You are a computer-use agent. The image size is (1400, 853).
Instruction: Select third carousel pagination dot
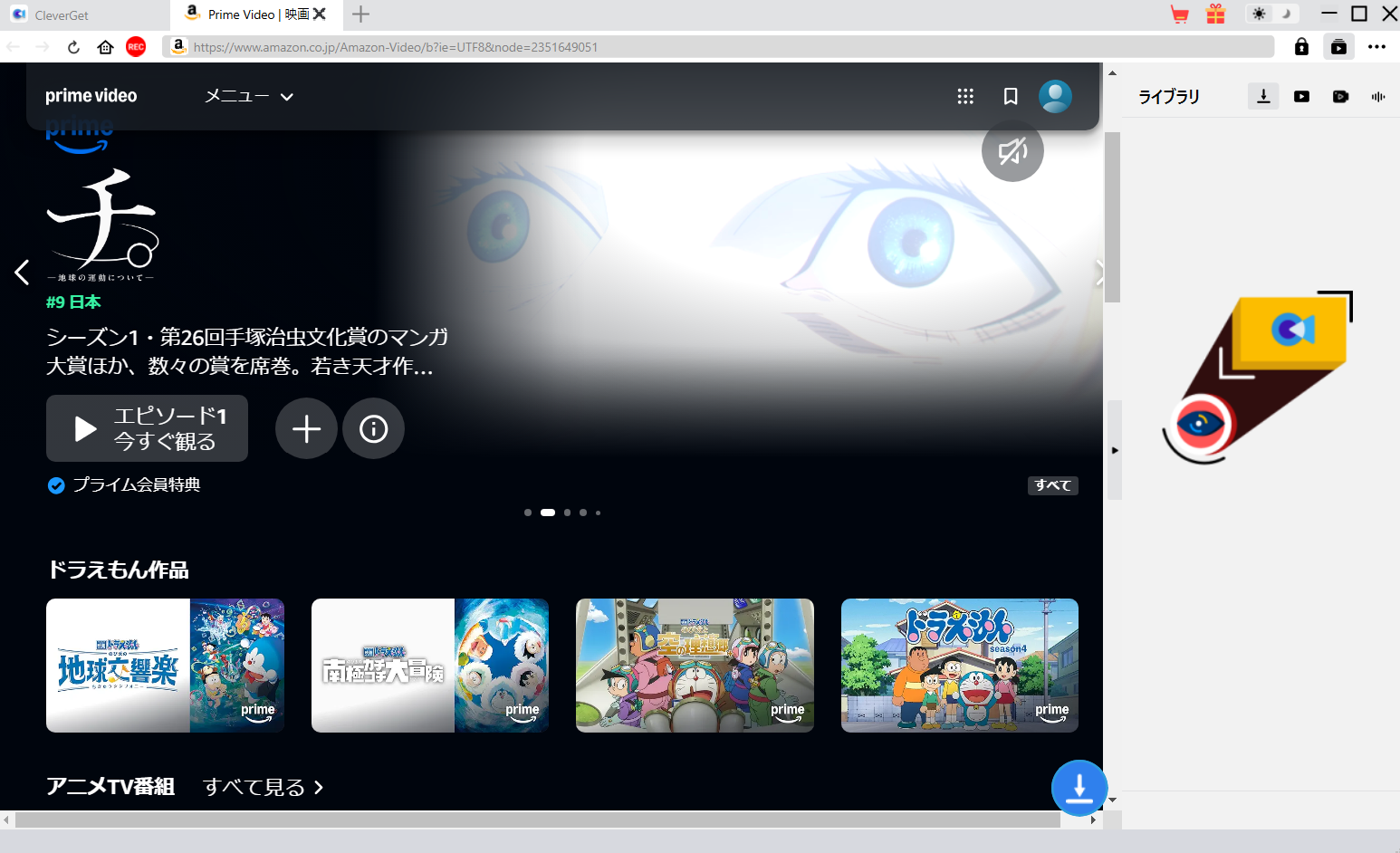coord(567,513)
